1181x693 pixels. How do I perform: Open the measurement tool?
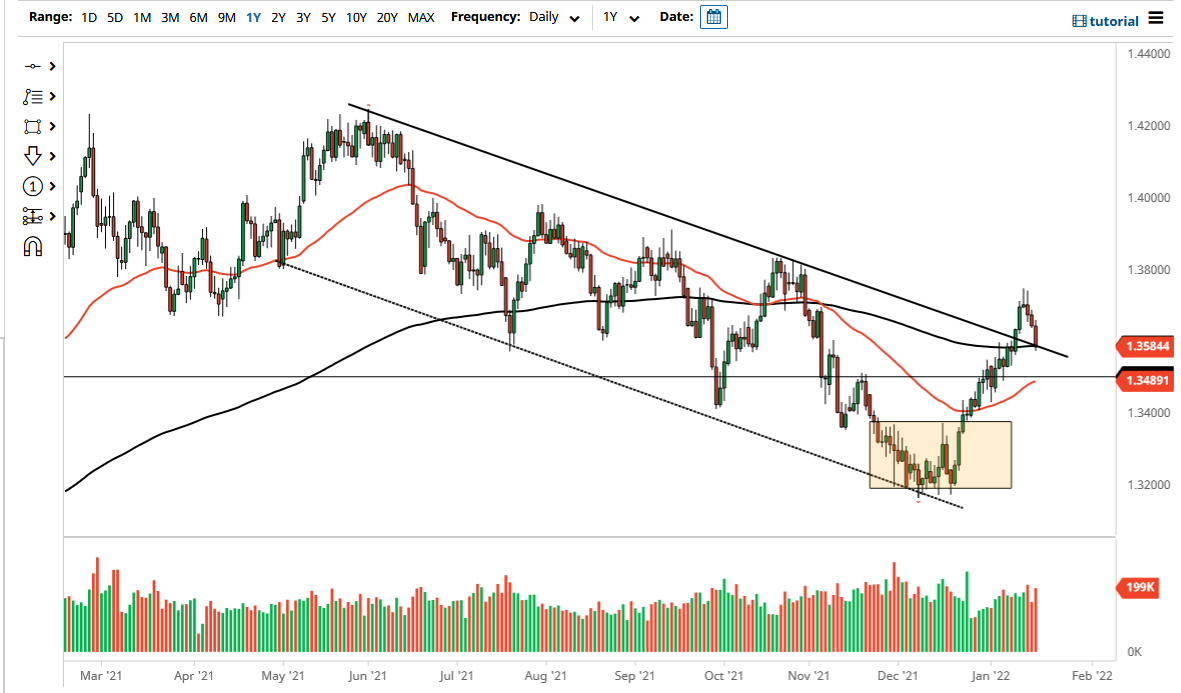tap(33, 216)
